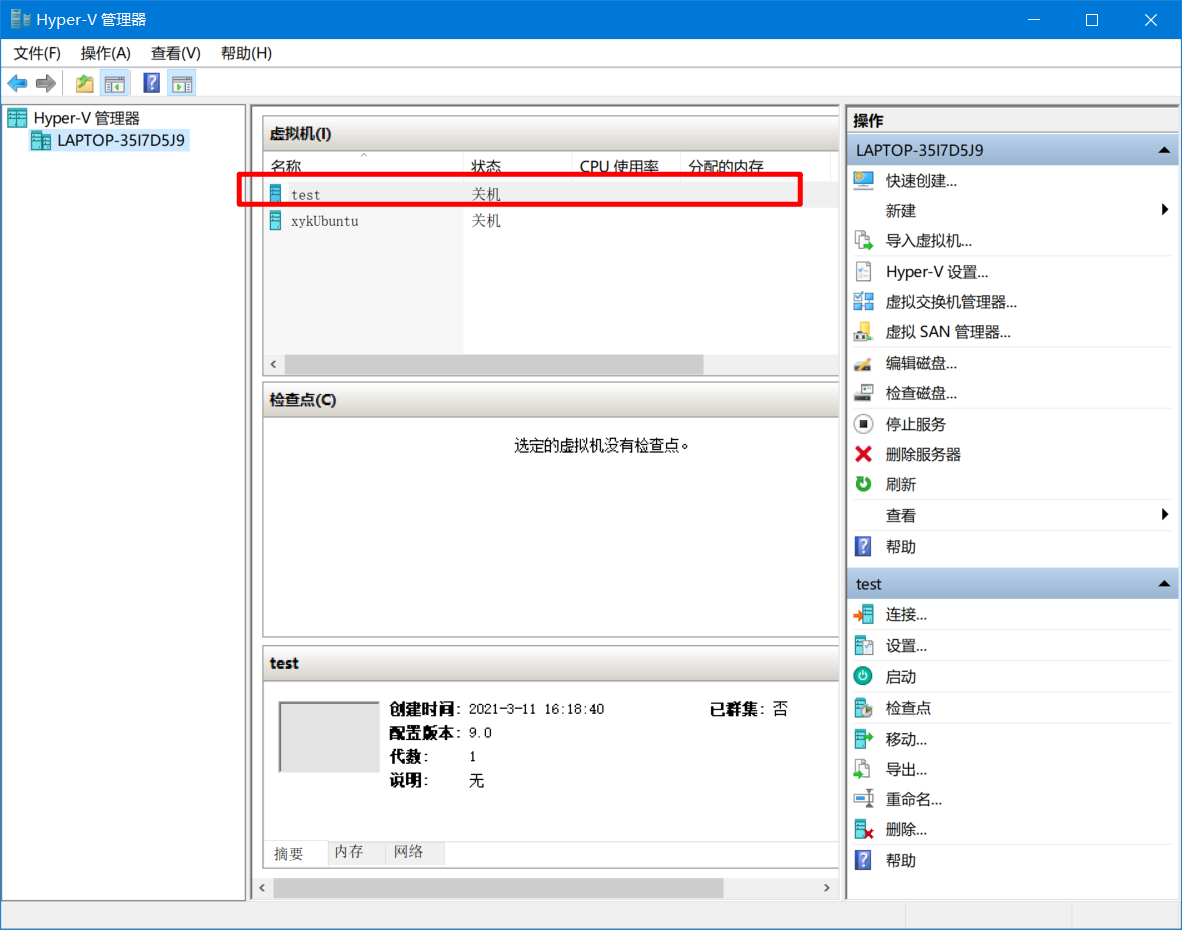Sort by 状态 (Status) column header

click(x=486, y=166)
